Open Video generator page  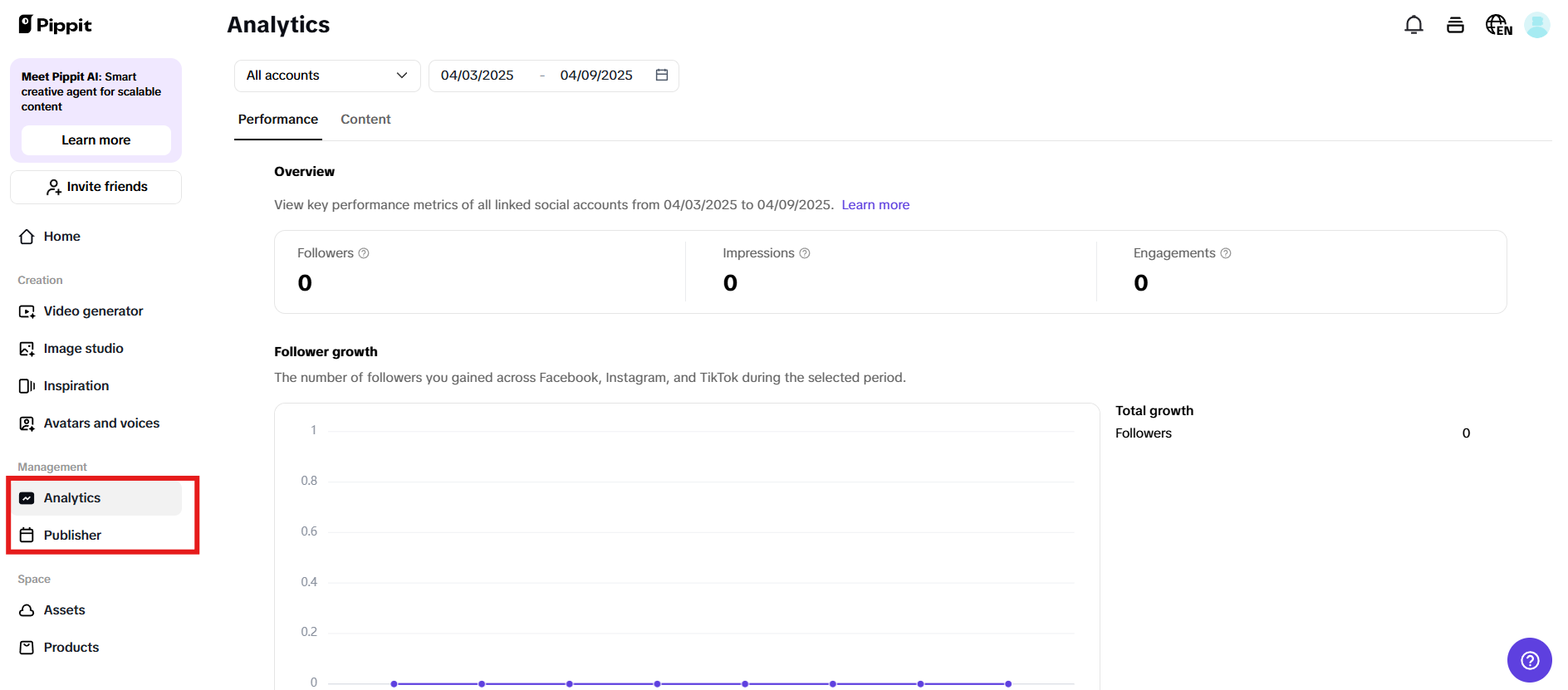(x=96, y=311)
